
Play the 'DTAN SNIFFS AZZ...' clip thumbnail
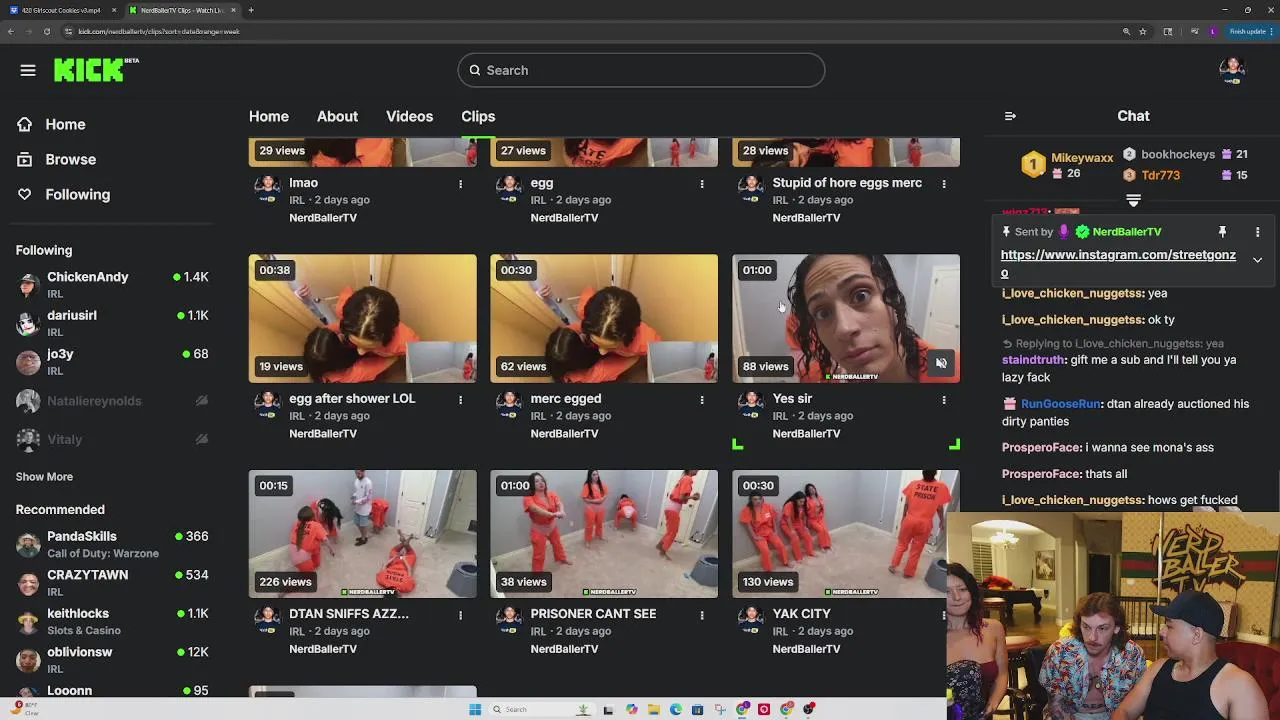(x=363, y=534)
